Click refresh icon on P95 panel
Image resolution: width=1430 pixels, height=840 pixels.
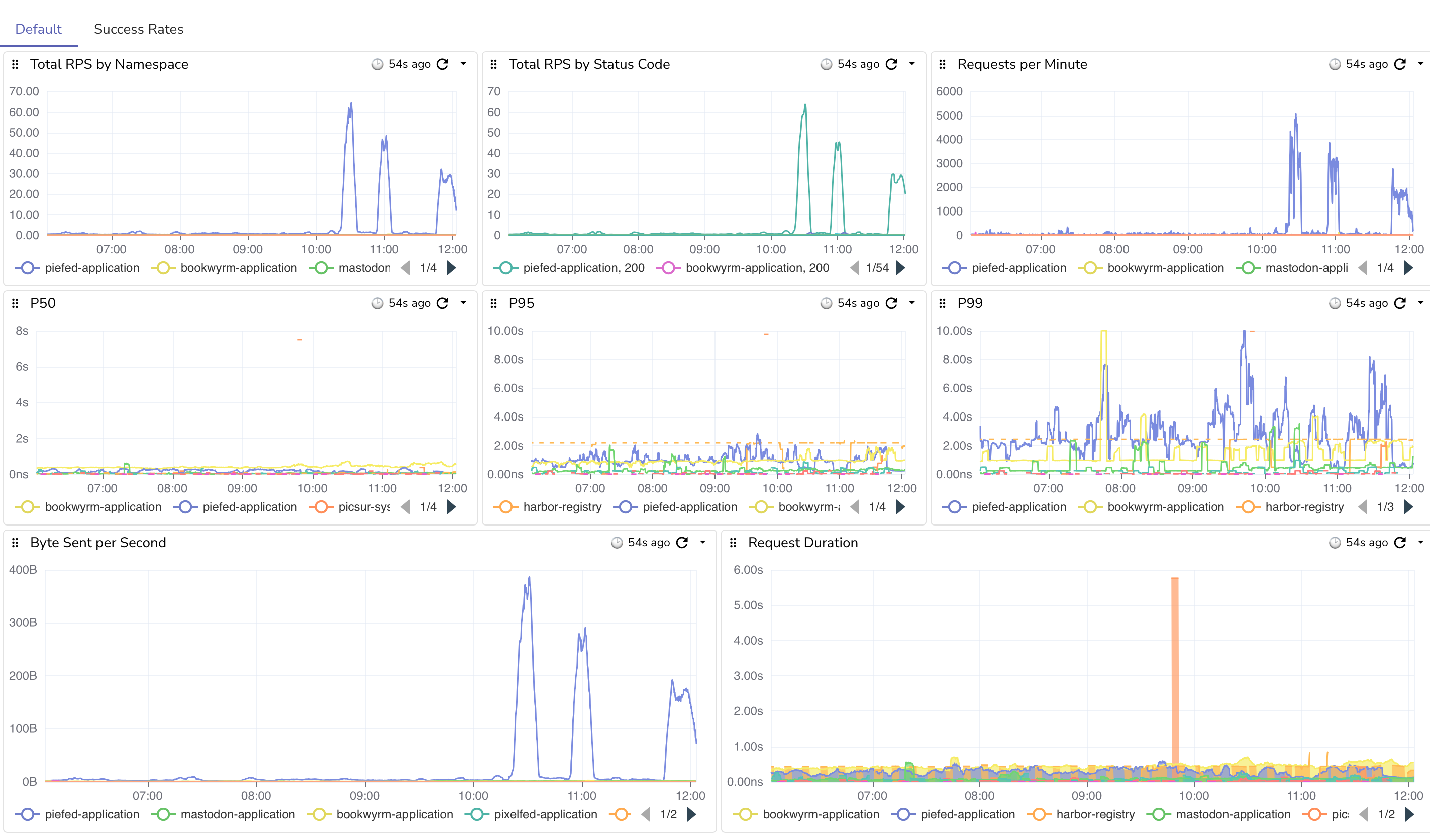coord(891,303)
